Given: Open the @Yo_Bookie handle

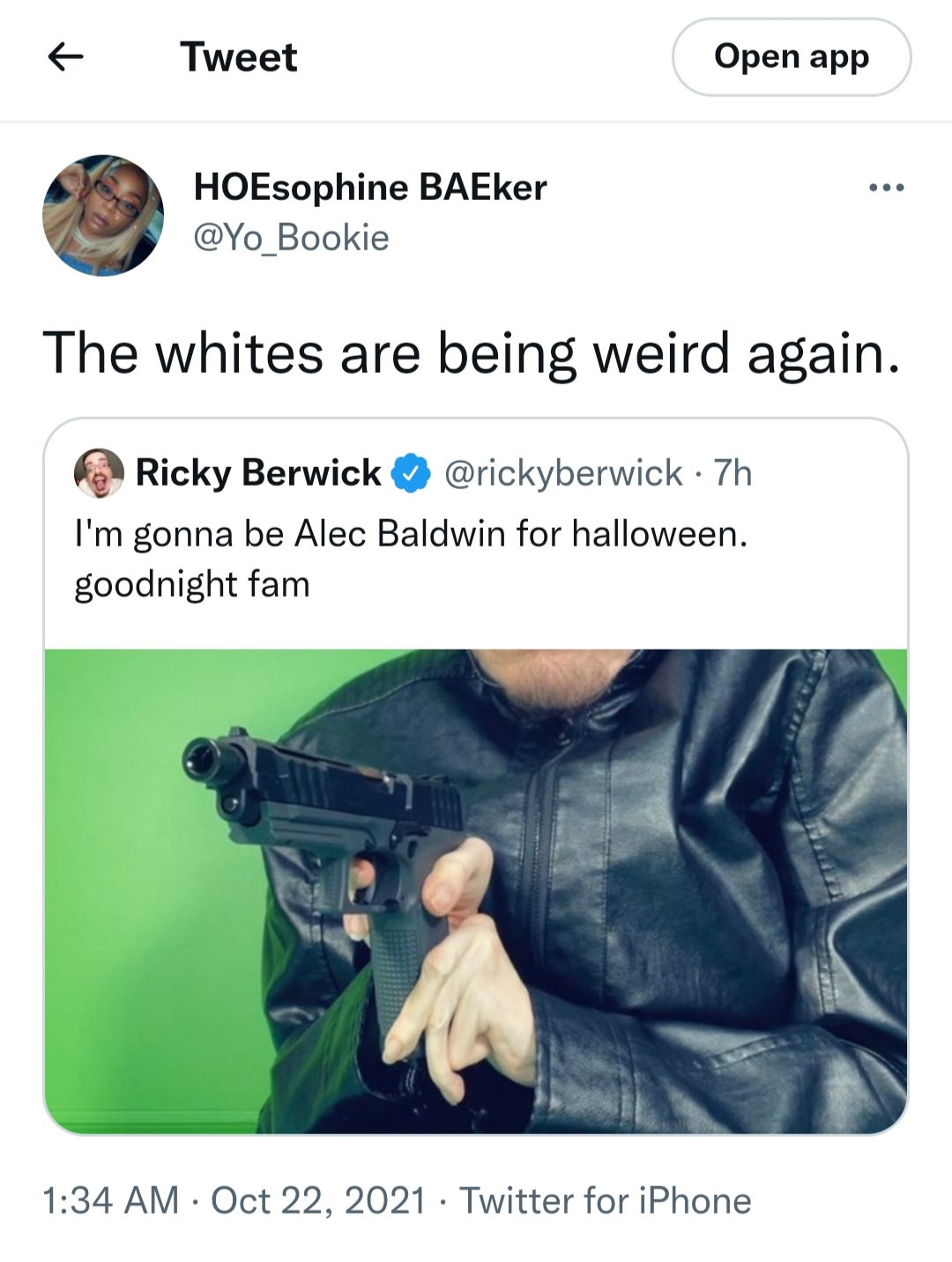Looking at the screenshot, I should tap(291, 238).
